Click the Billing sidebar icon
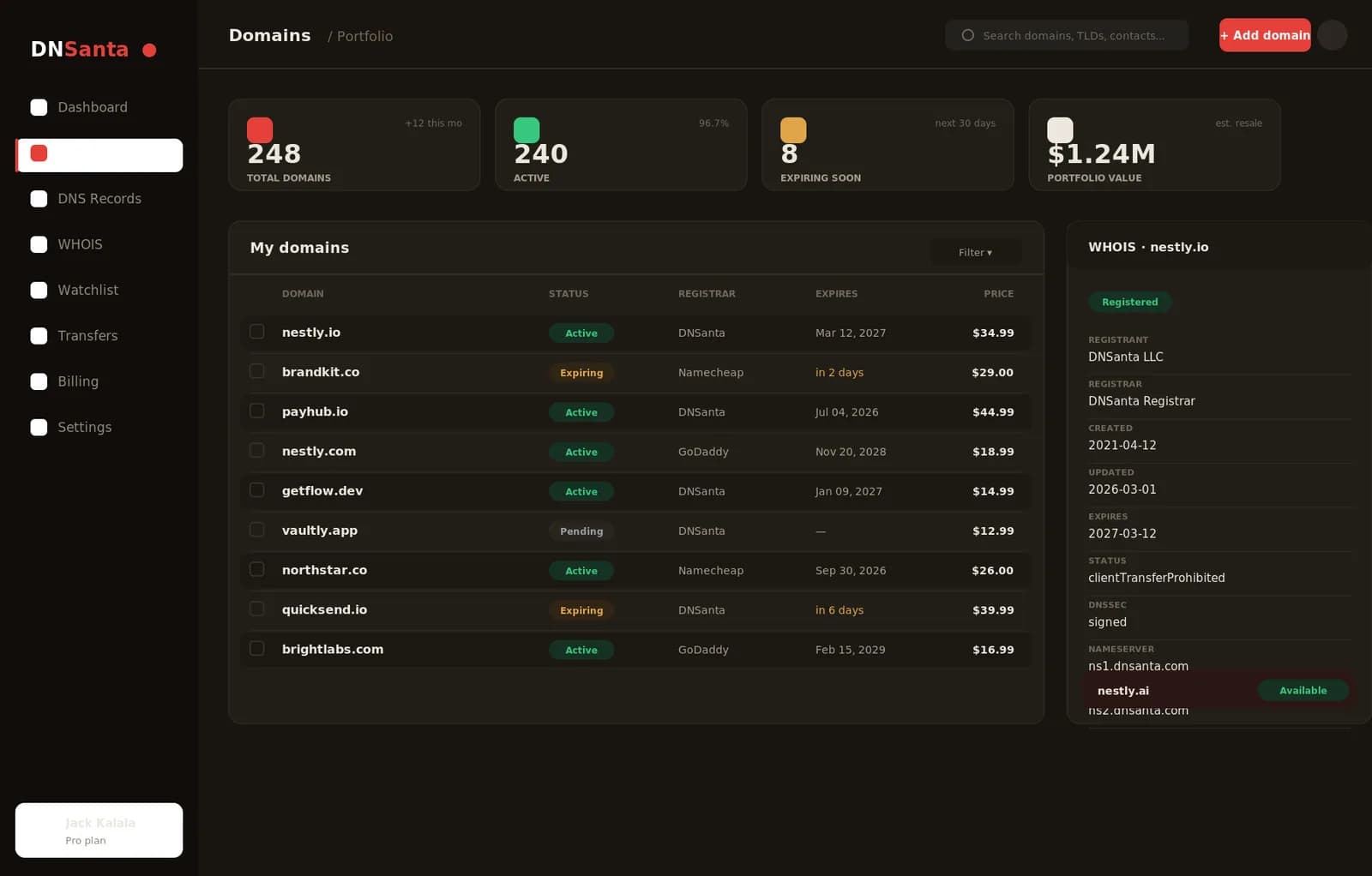This screenshot has width=1372, height=876. 39,381
